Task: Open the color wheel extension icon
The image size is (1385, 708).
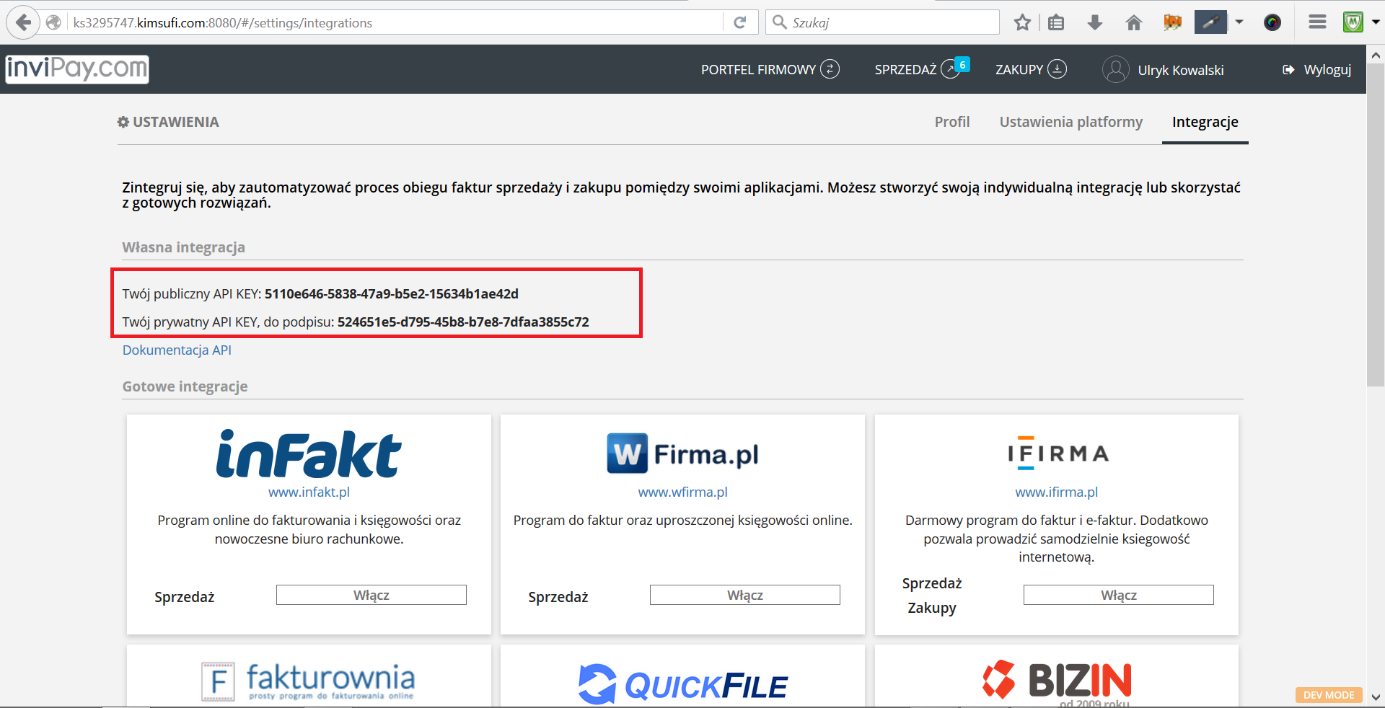Action: (1272, 22)
